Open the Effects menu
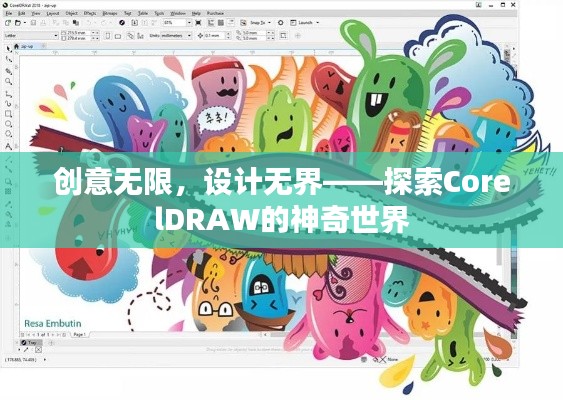The image size is (563, 400). coord(90,13)
